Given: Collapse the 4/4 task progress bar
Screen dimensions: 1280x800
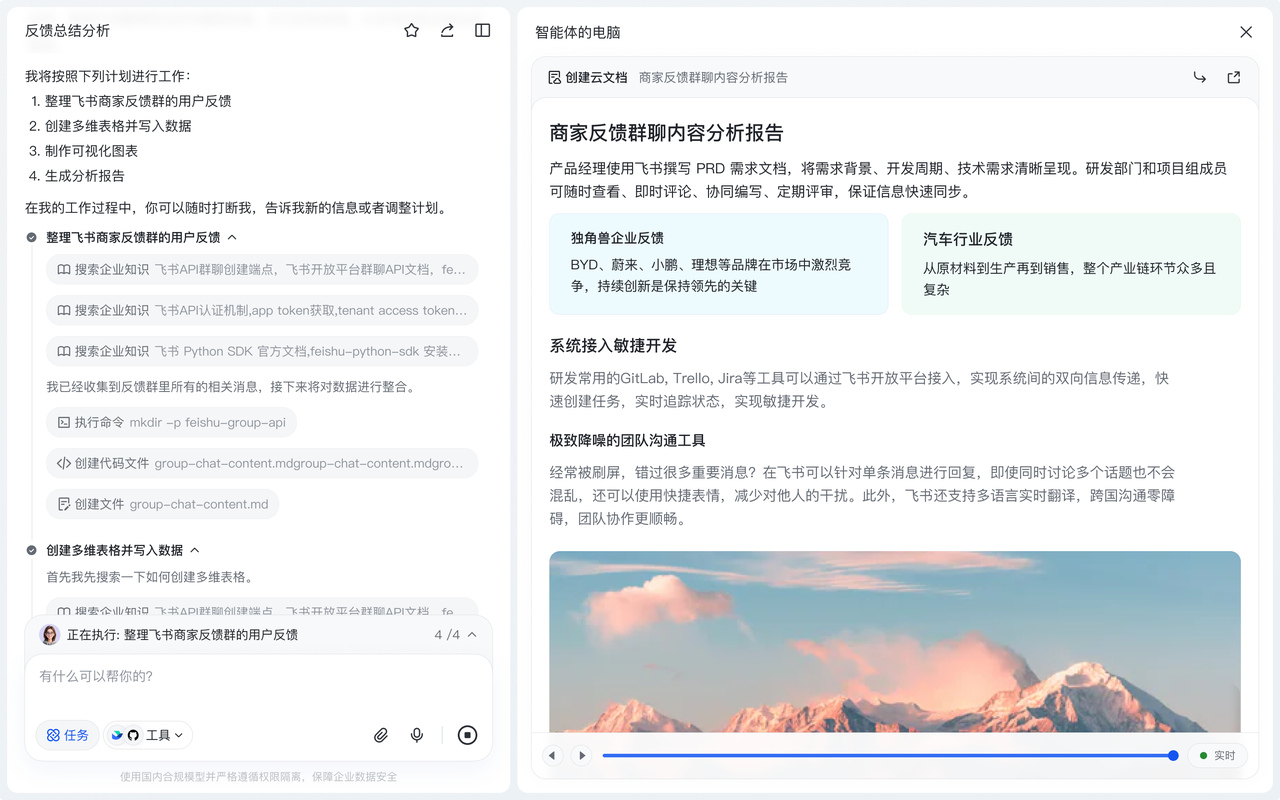Looking at the screenshot, I should coord(472,635).
